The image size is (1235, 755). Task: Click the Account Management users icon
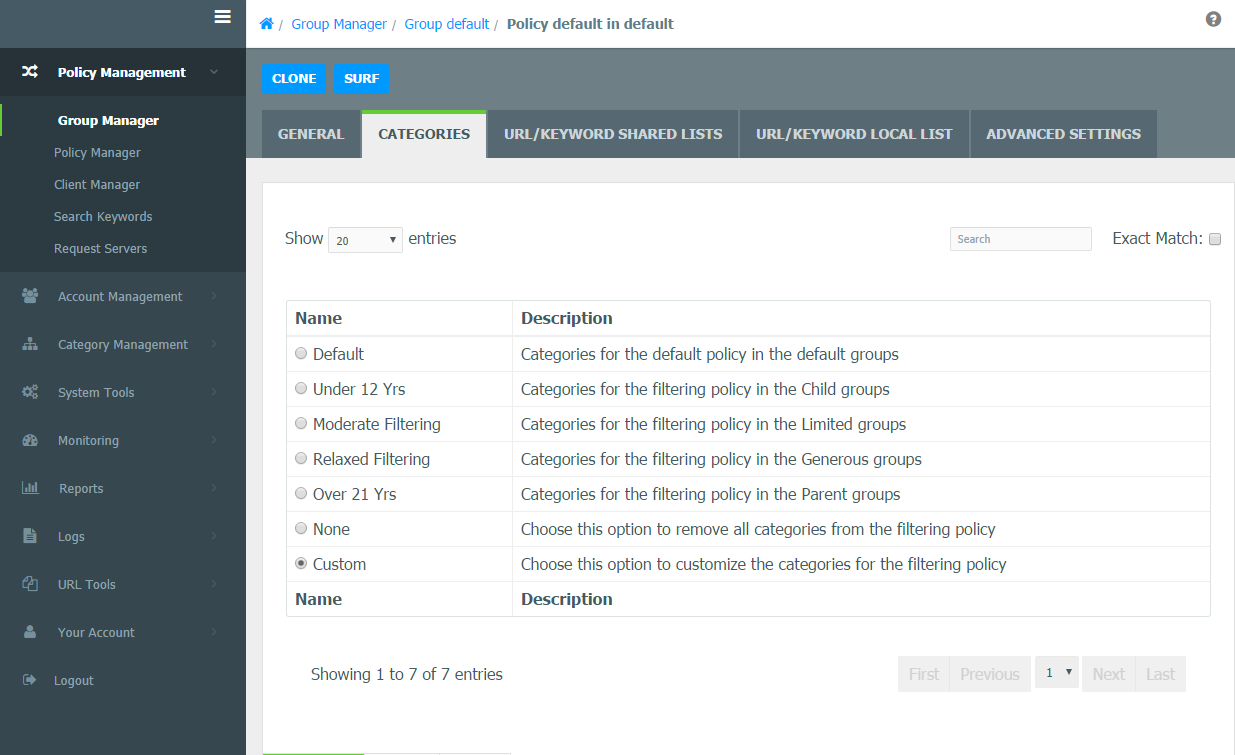(x=30, y=296)
